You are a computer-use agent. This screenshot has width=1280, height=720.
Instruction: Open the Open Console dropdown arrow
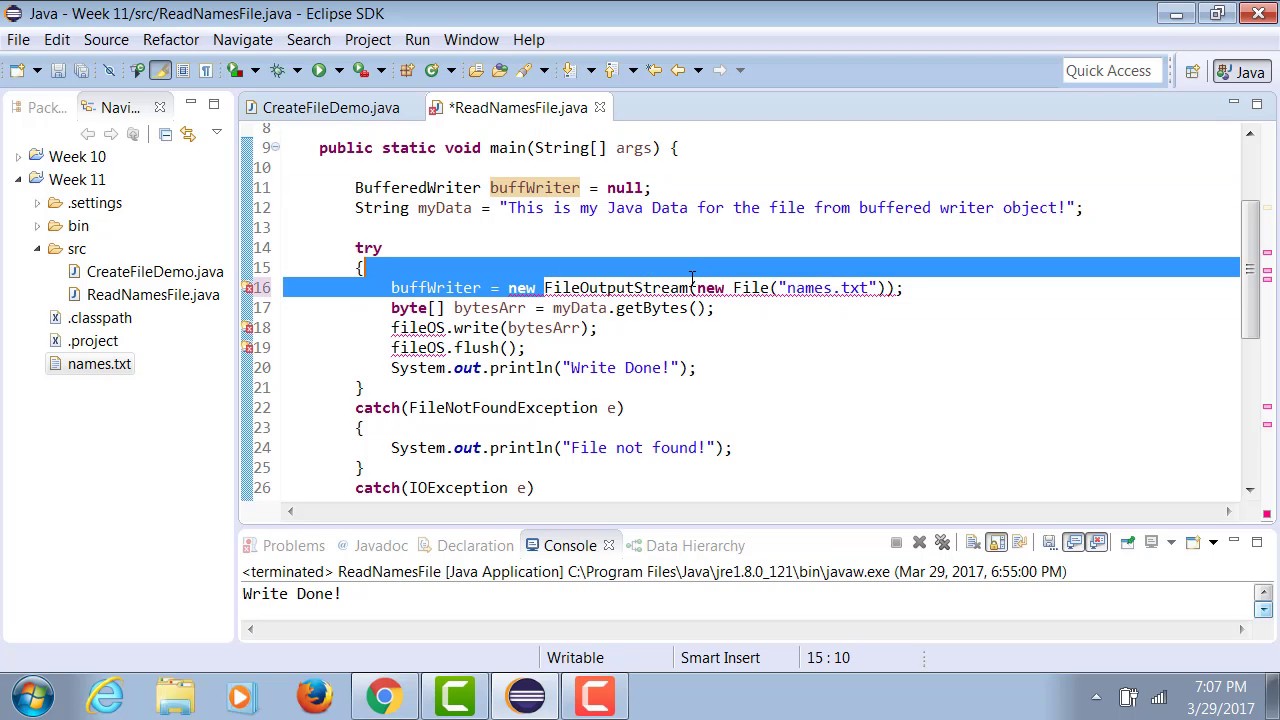1213,542
